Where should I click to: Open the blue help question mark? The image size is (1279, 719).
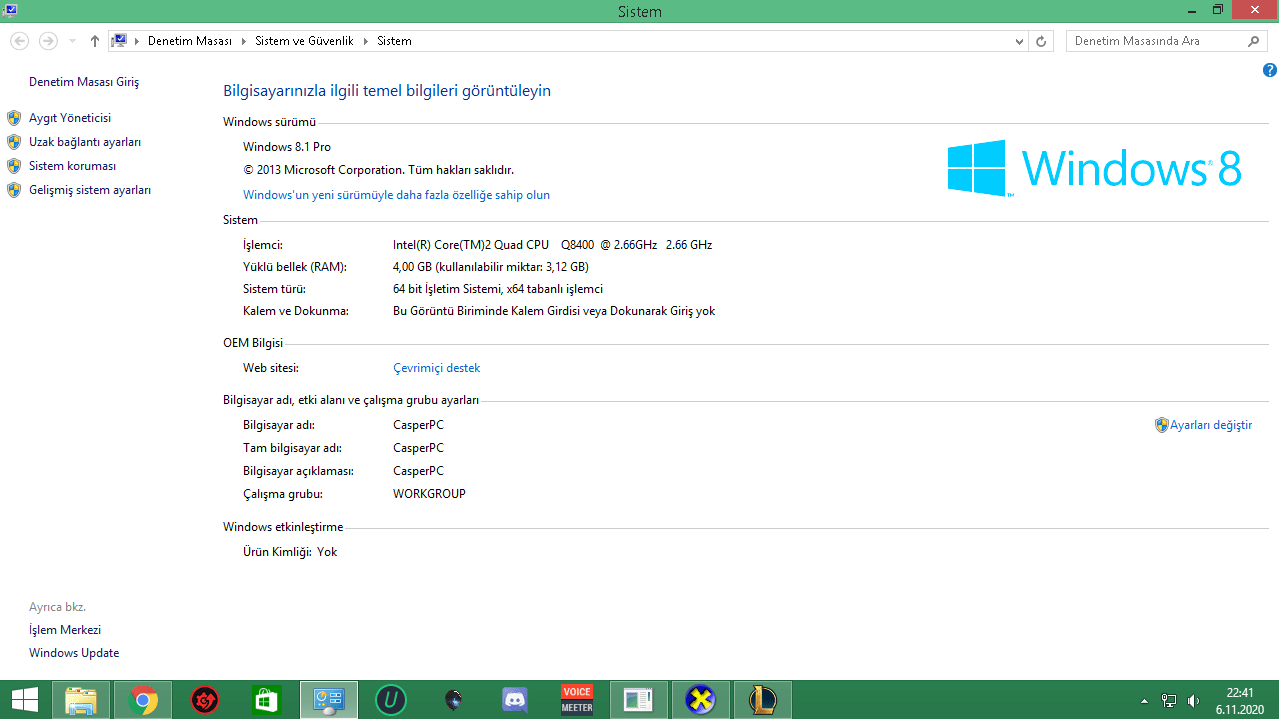pos(1269,70)
